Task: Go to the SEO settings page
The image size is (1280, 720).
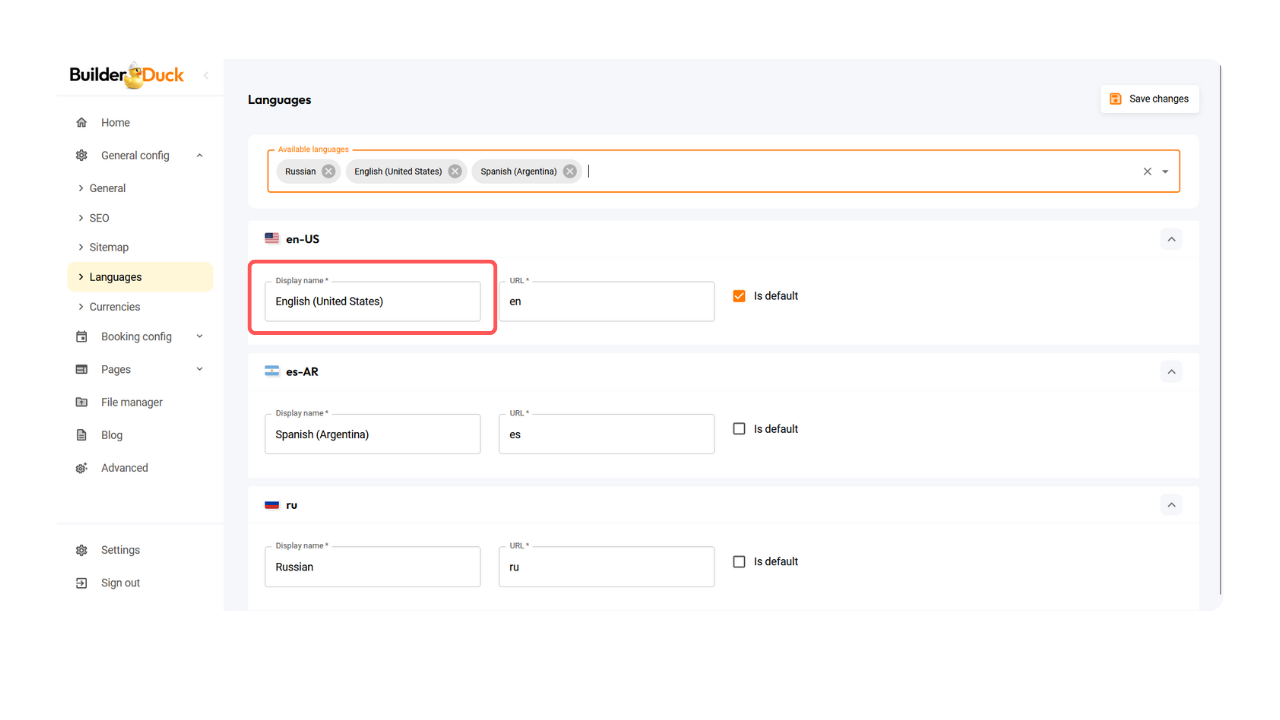Action: click(100, 218)
